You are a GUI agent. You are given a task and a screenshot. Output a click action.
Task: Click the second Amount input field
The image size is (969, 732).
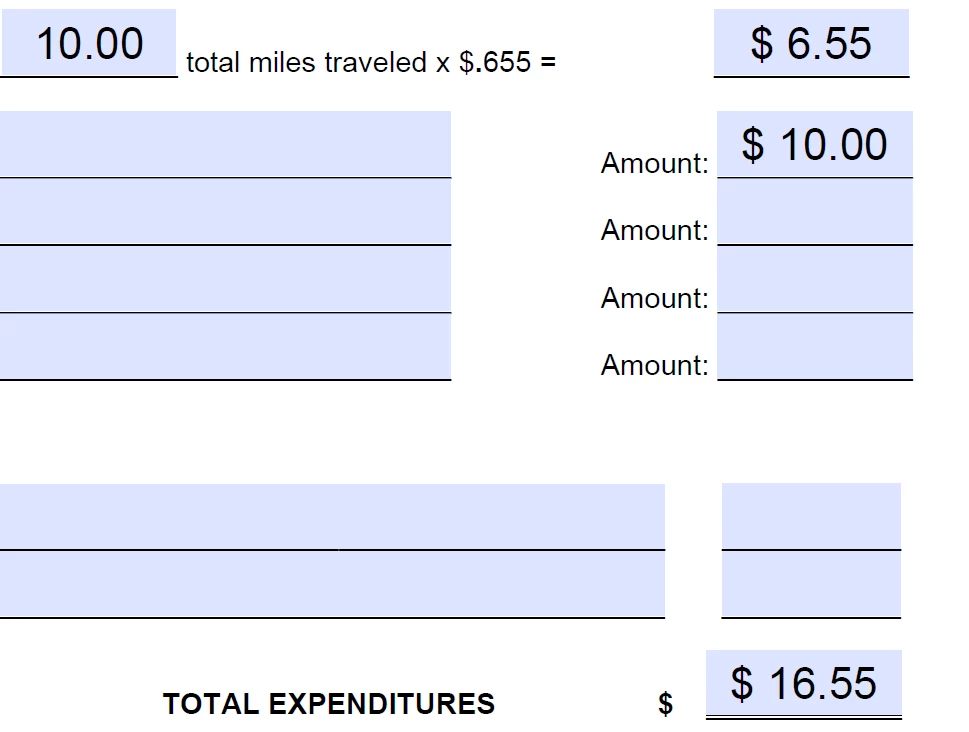(815, 211)
